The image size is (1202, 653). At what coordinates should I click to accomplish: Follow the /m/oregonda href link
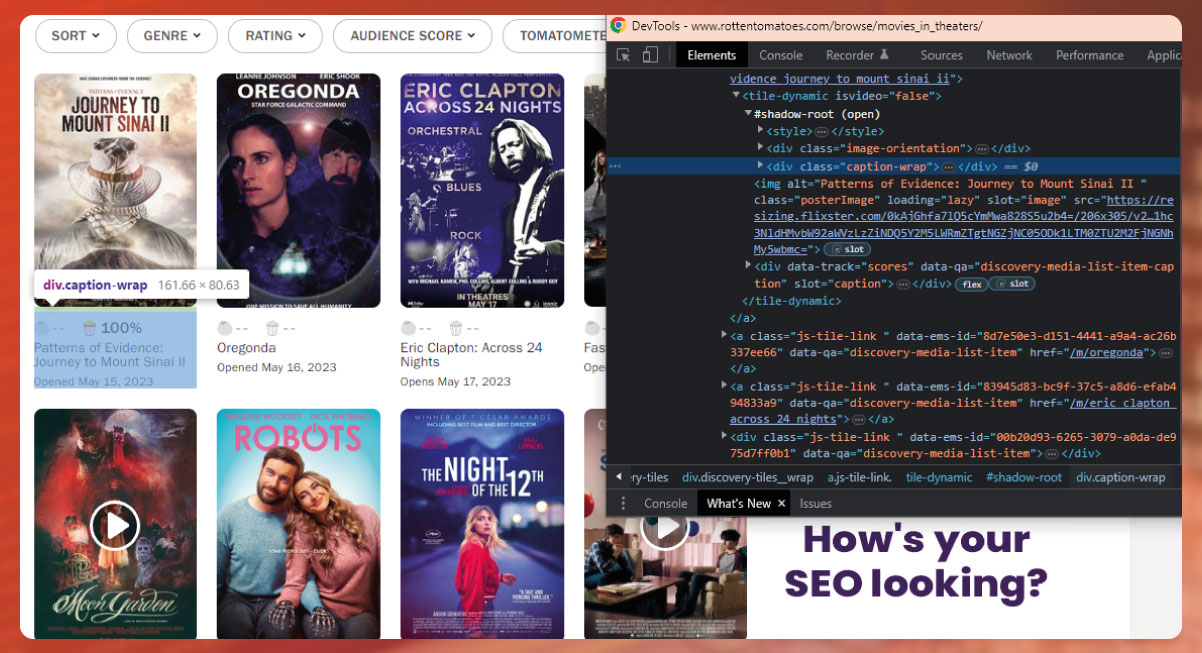[1108, 353]
